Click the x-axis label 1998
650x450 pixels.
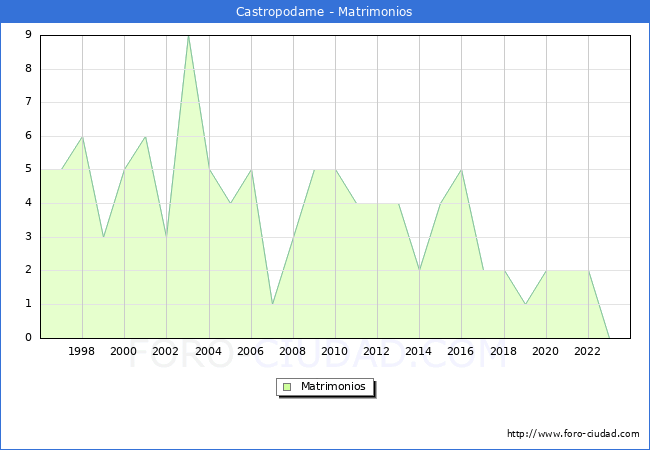point(81,351)
